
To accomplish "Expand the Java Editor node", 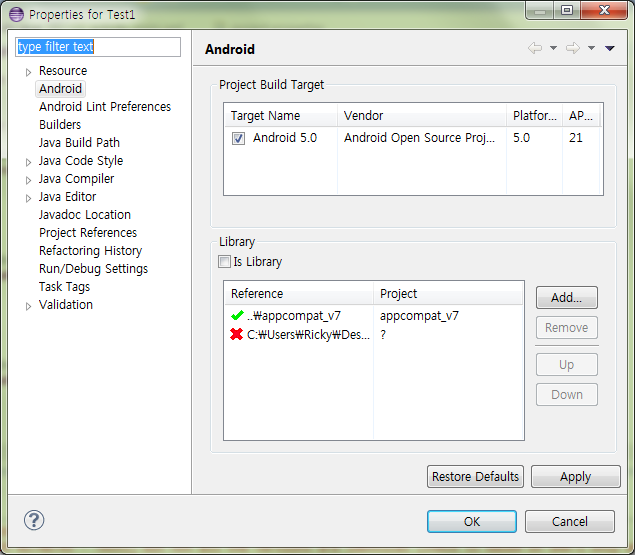I will (28, 198).
